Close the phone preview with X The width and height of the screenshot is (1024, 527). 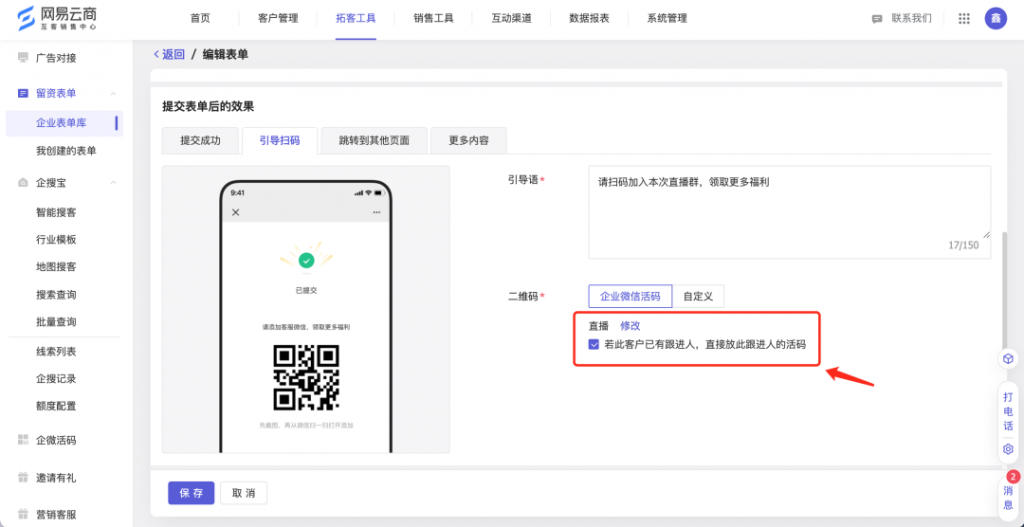click(x=236, y=212)
